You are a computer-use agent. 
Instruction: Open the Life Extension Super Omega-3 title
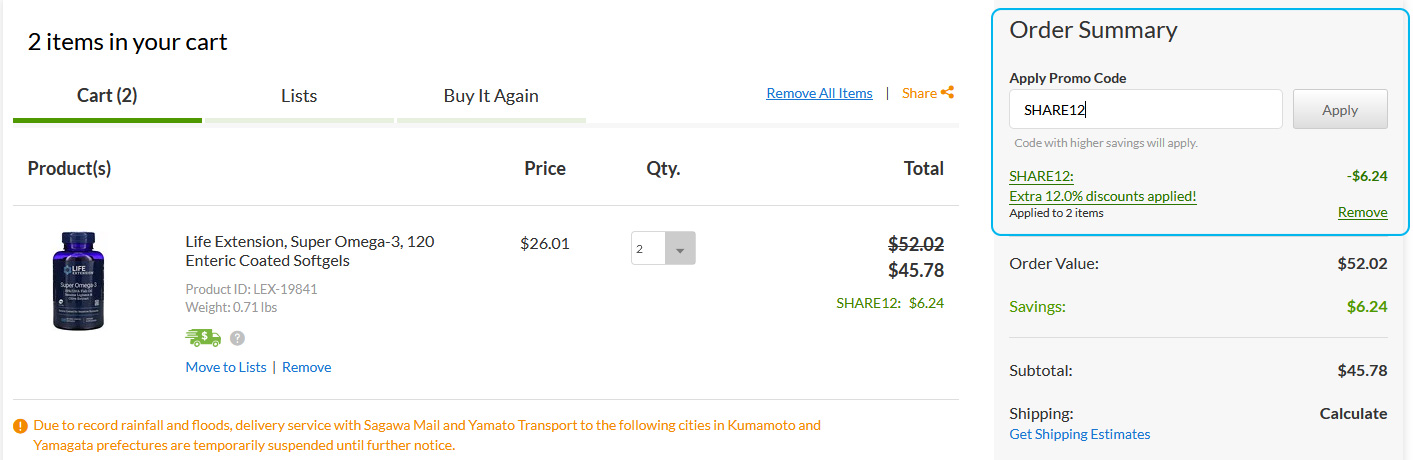(x=310, y=251)
